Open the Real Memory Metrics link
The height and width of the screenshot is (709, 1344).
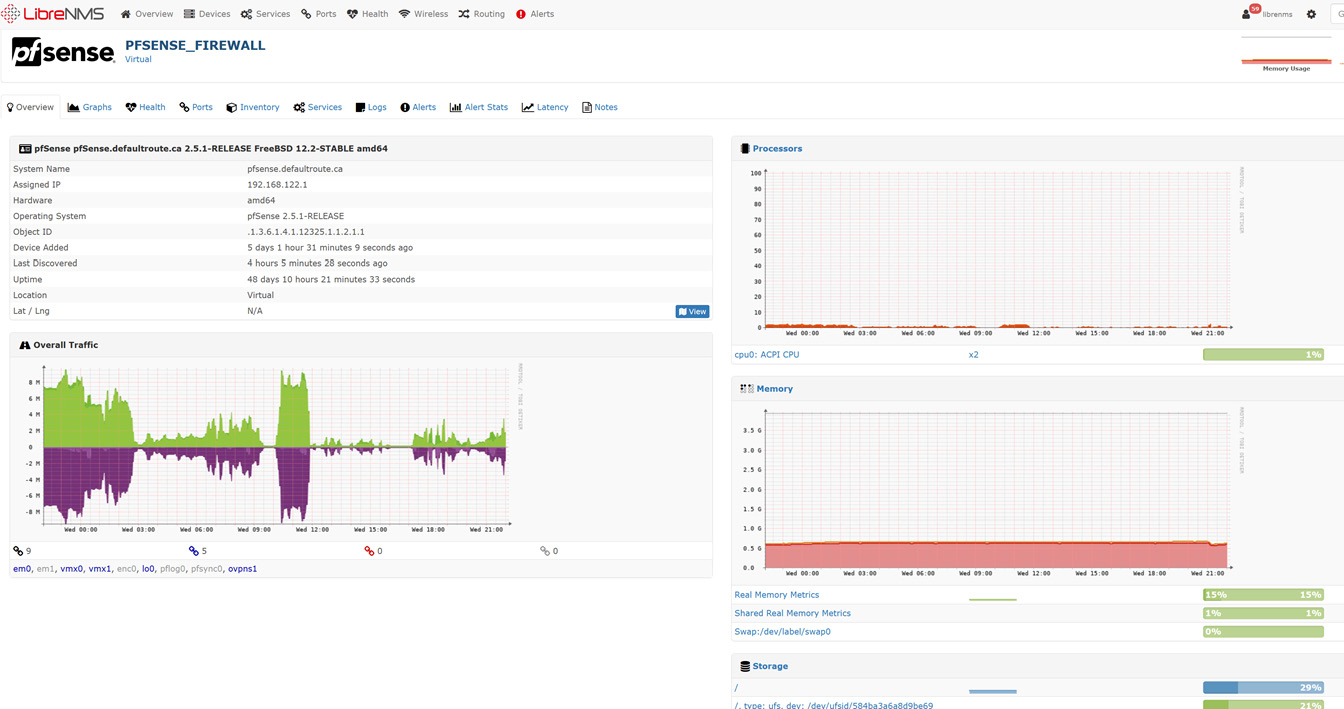(x=777, y=595)
